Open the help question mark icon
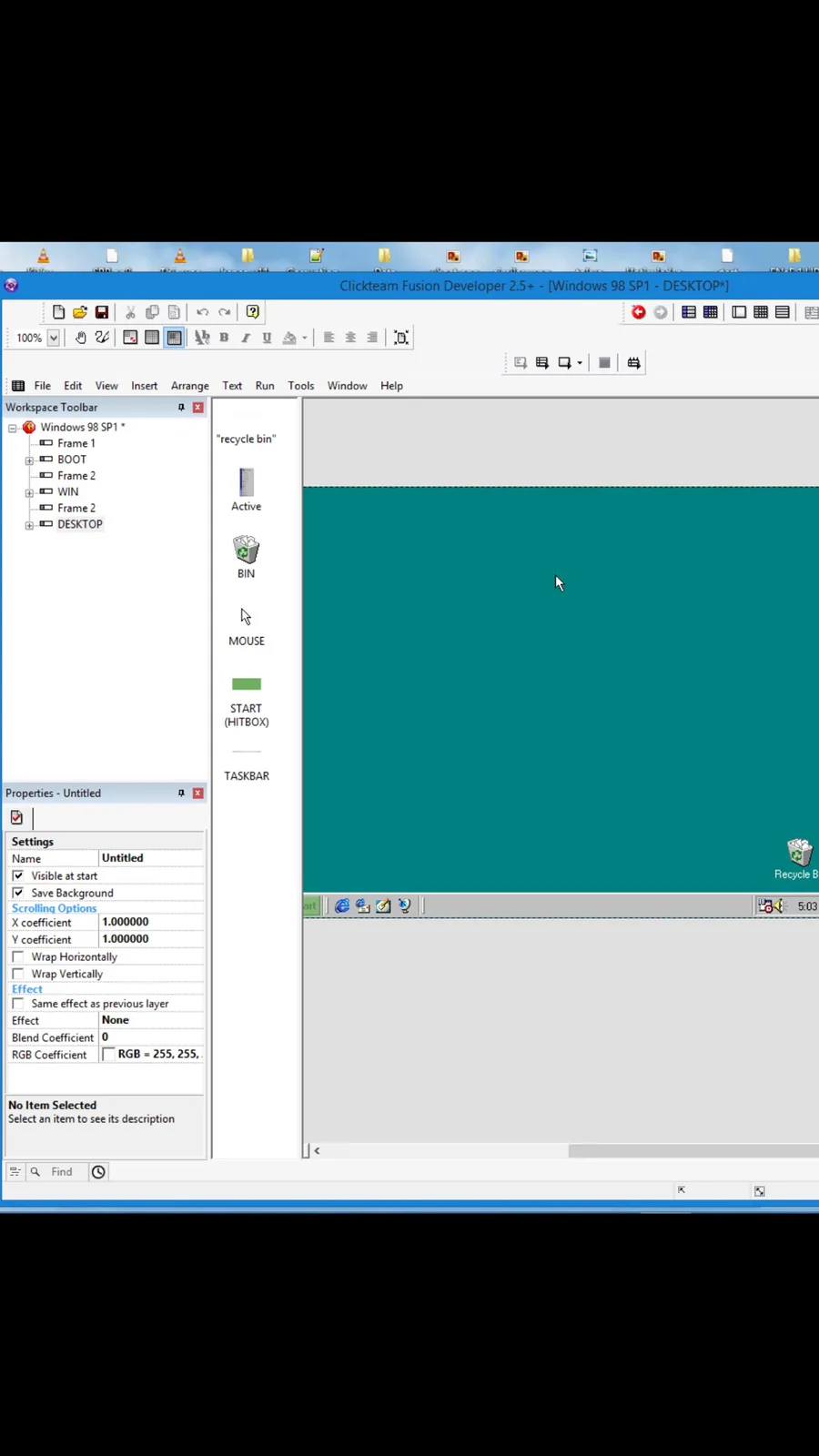This screenshot has width=819, height=1456. click(x=253, y=312)
